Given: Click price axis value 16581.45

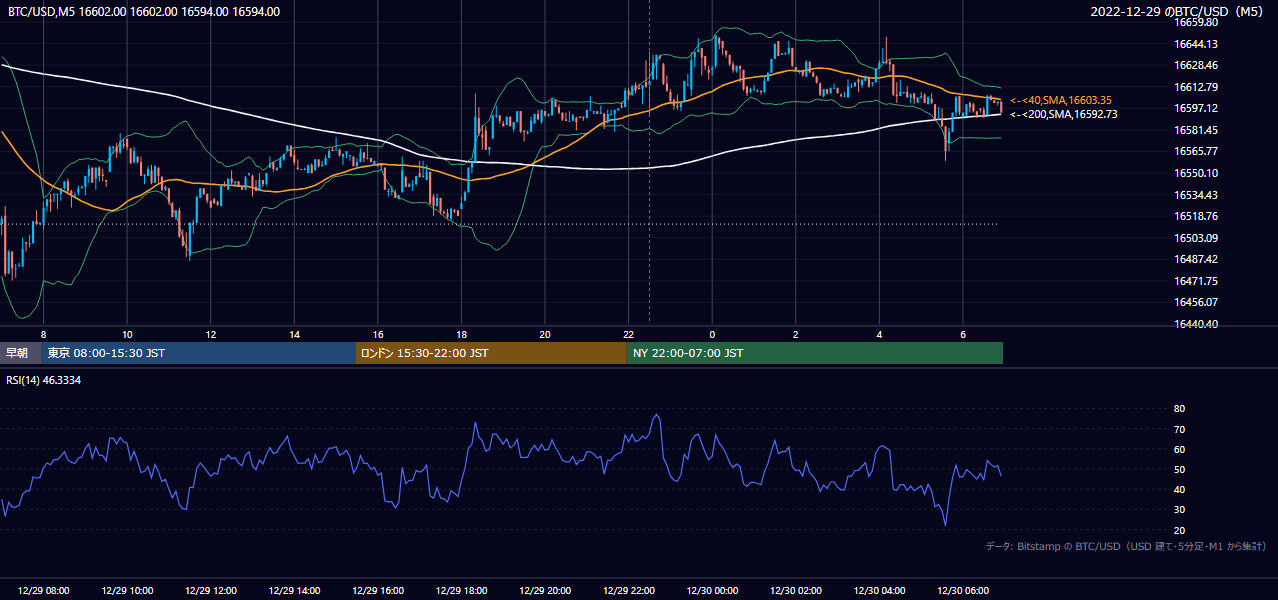Looking at the screenshot, I should click(x=1195, y=130).
